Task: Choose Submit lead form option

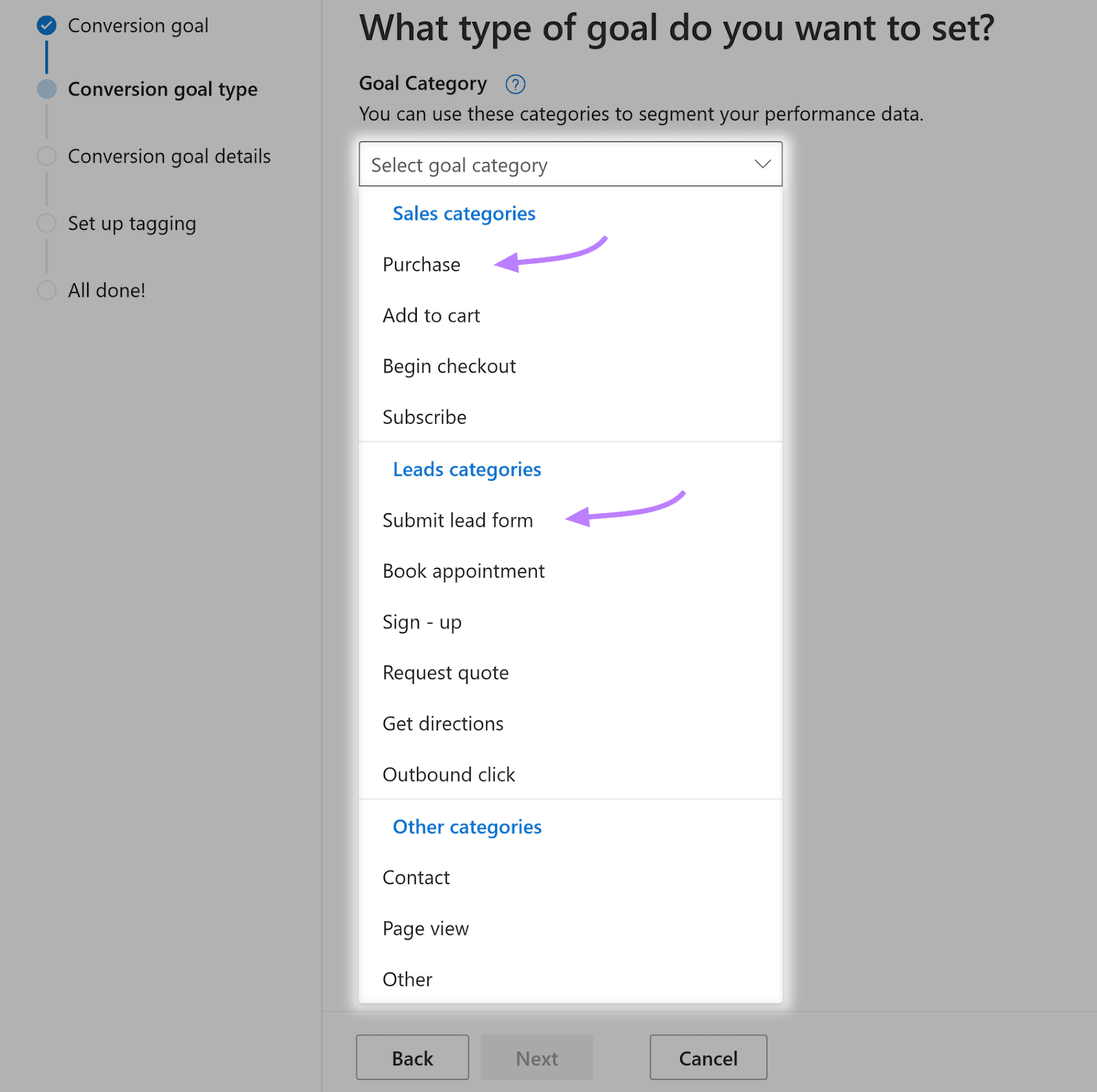Action: [x=457, y=521]
